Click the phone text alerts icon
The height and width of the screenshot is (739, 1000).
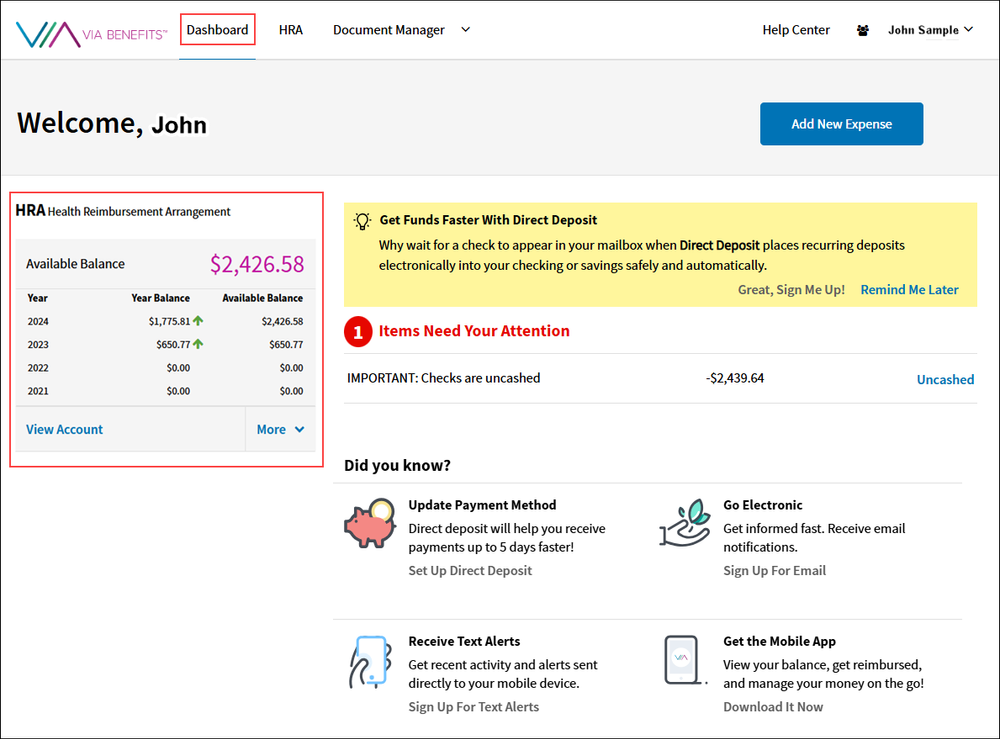pyautogui.click(x=370, y=660)
